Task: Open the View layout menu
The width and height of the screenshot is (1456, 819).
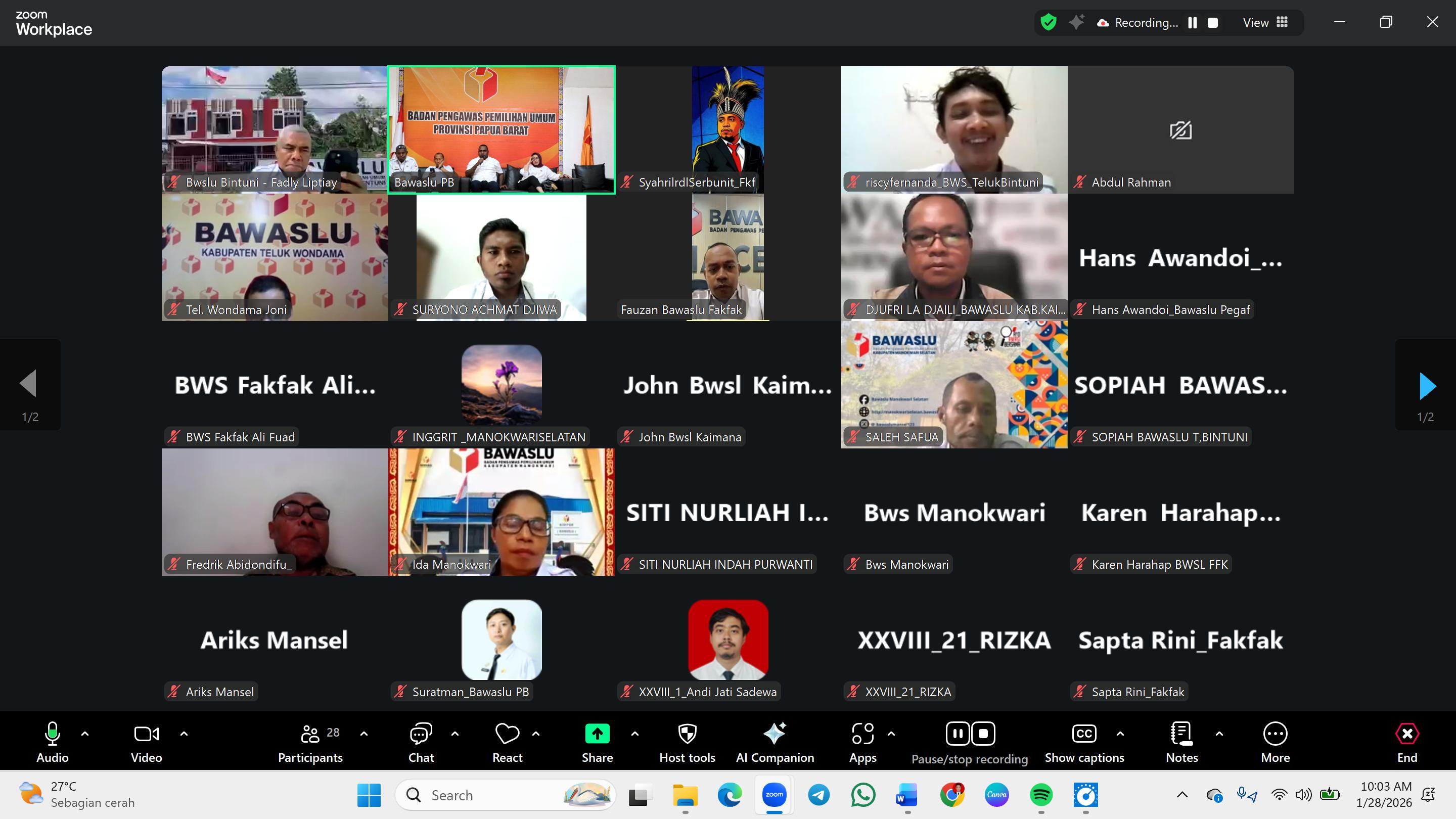Action: pos(1265,23)
